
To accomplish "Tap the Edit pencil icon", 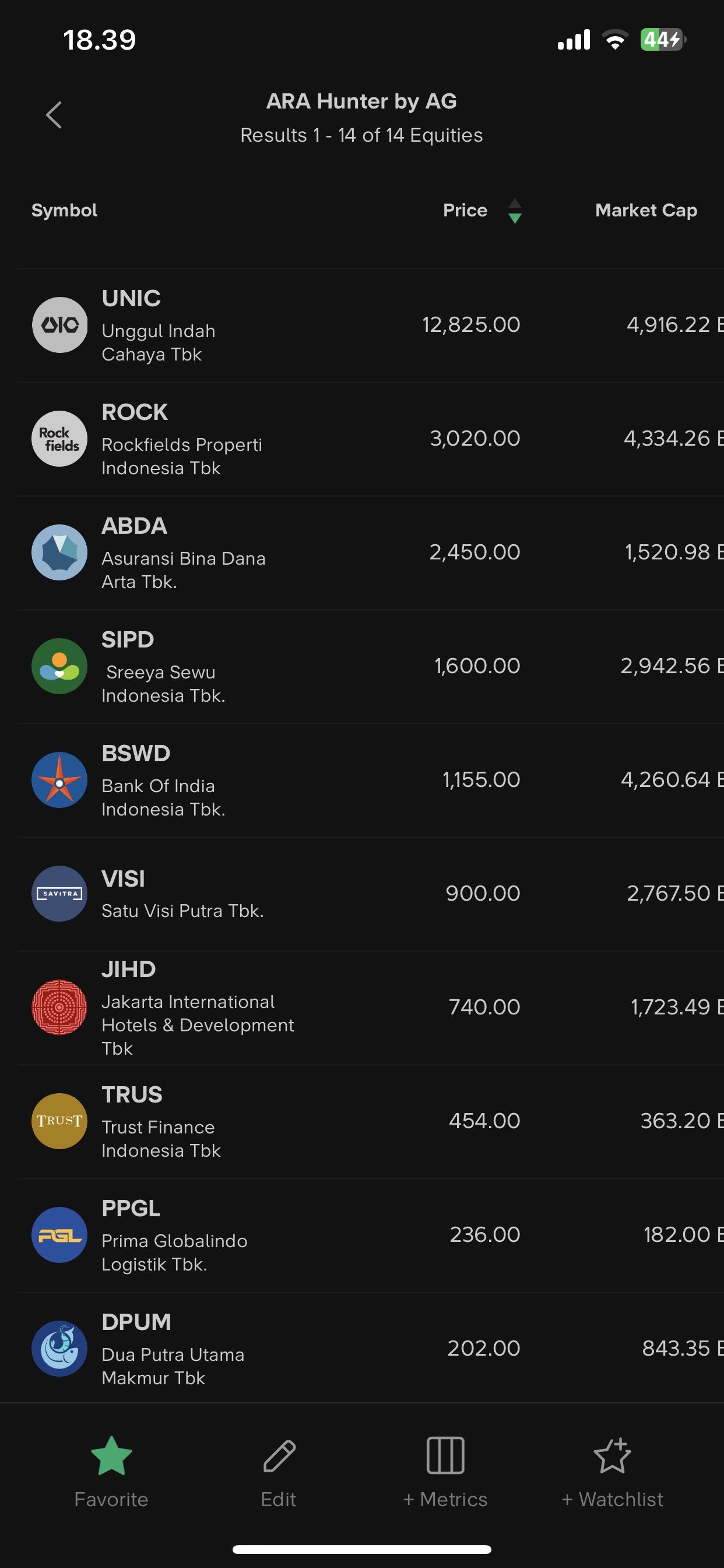I will [279, 1455].
